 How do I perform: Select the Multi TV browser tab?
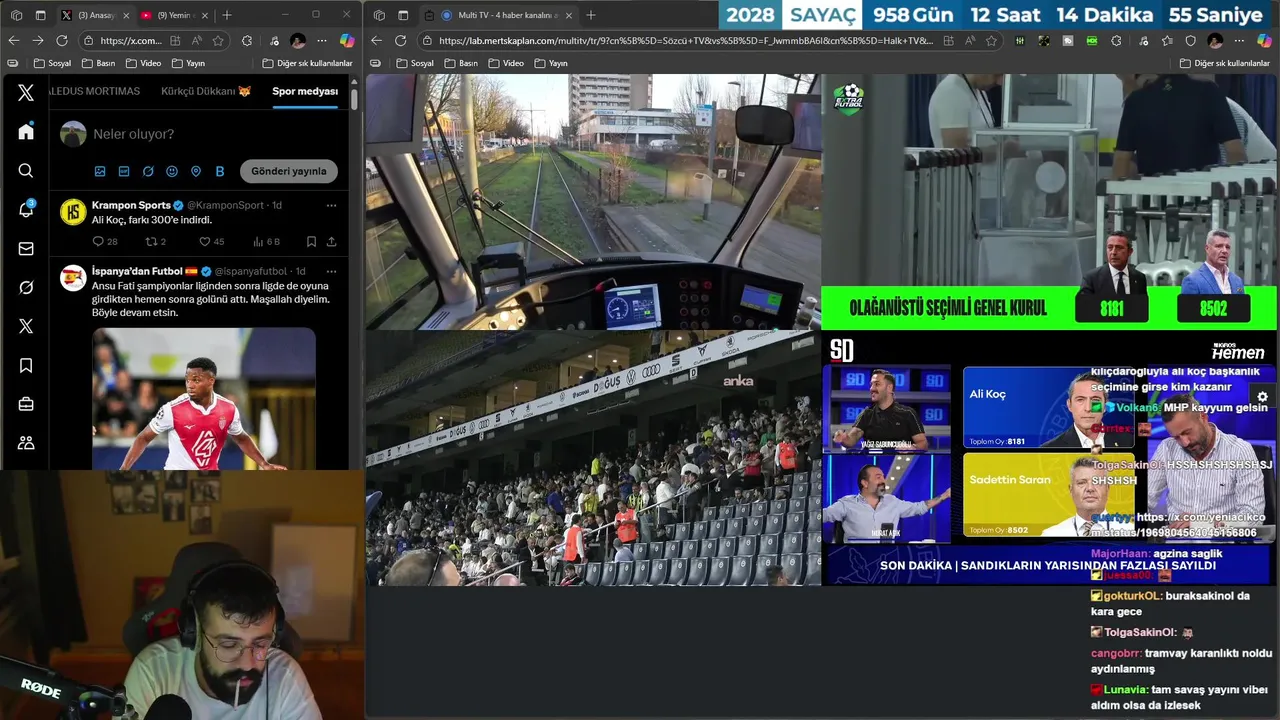[x=497, y=15]
